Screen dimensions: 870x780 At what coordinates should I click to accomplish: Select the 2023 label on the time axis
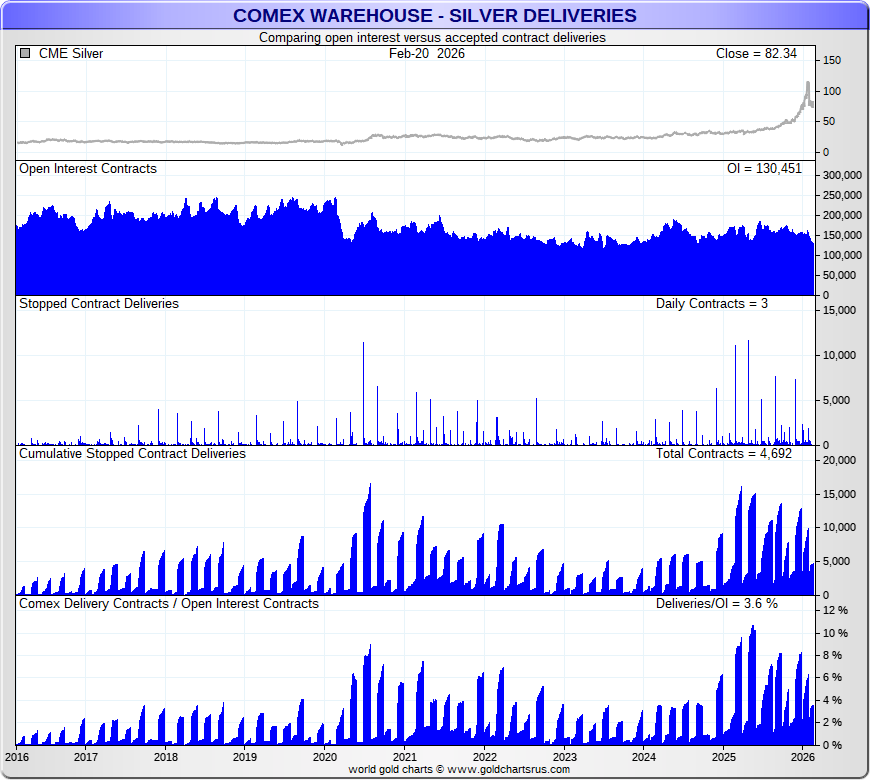click(x=565, y=757)
